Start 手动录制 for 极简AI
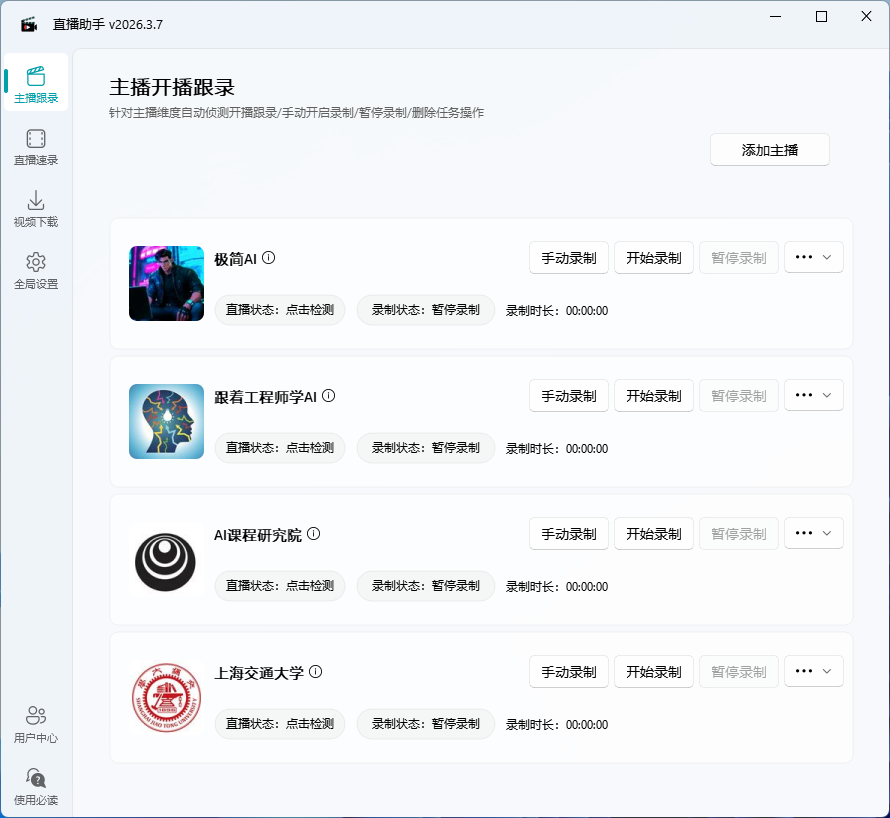The width and height of the screenshot is (890, 818). (568, 257)
